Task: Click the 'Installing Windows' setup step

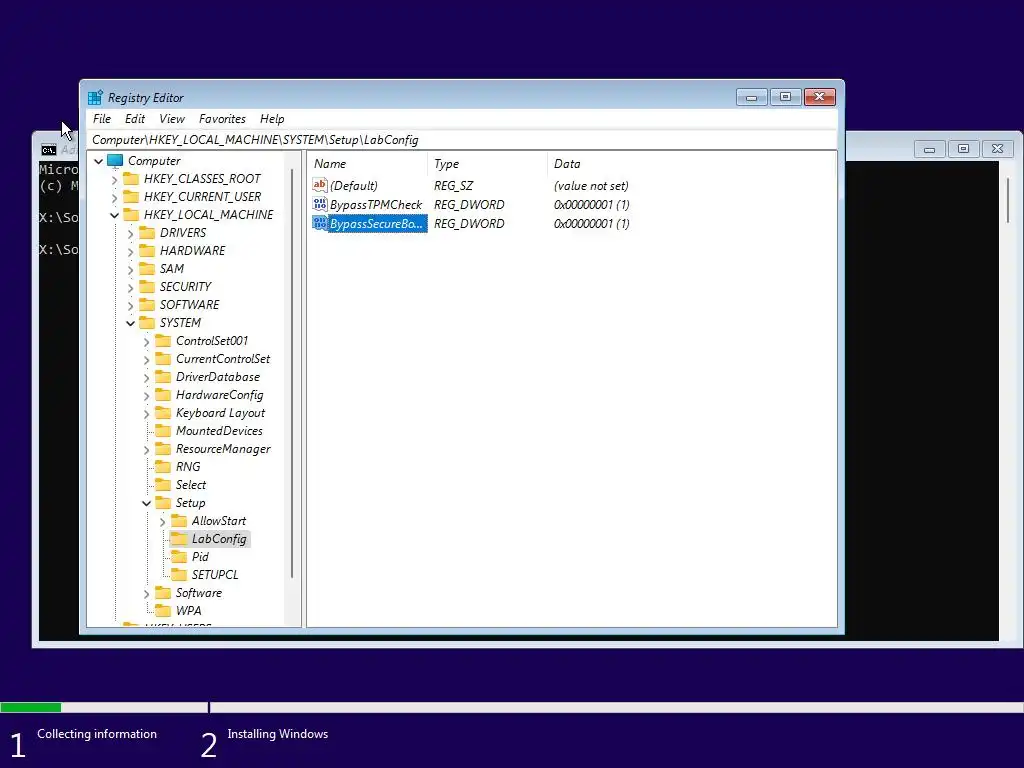Action: (x=278, y=734)
